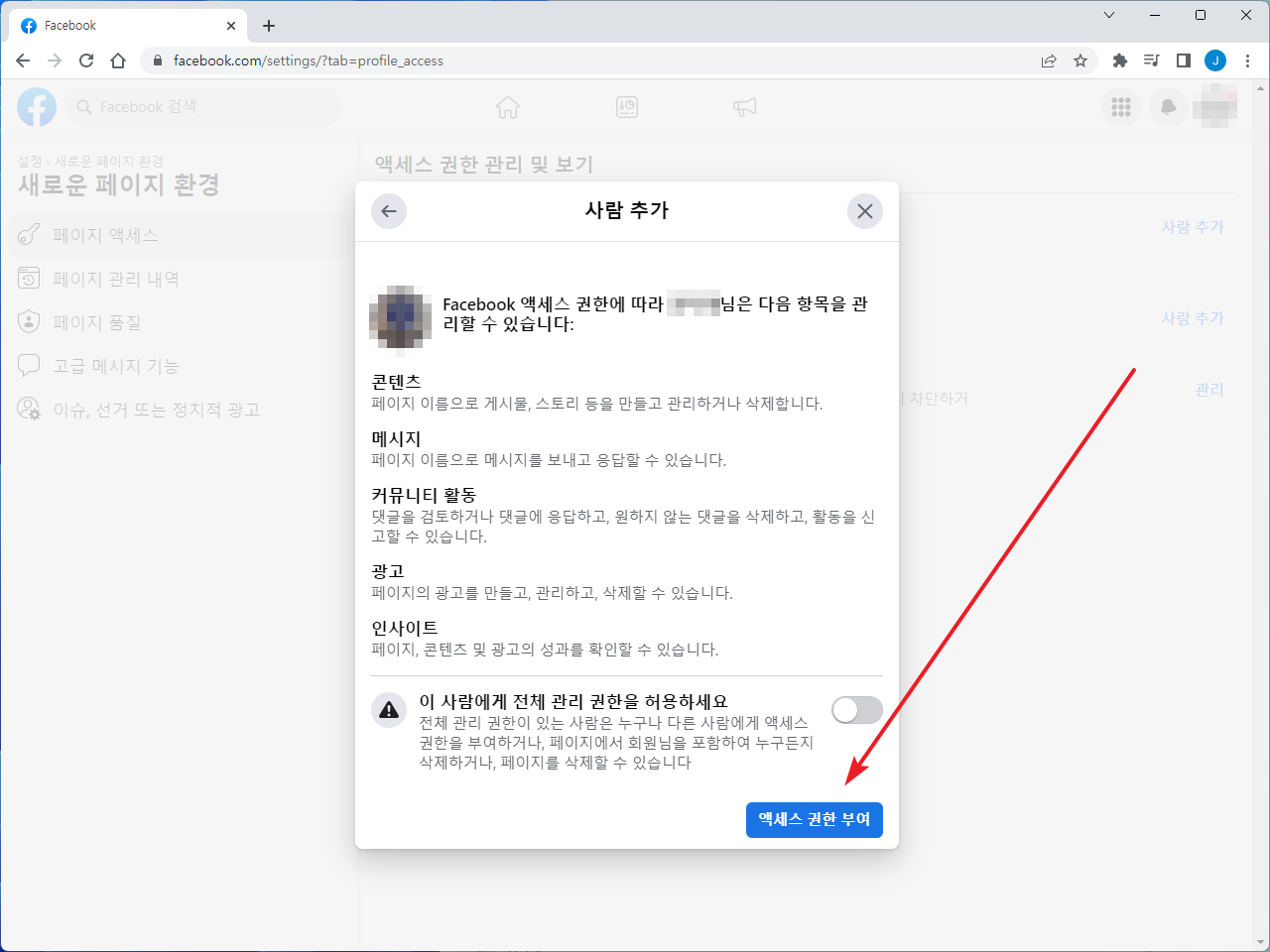Click the 콘텐츠 heading
The height and width of the screenshot is (952, 1270).
click(x=397, y=382)
